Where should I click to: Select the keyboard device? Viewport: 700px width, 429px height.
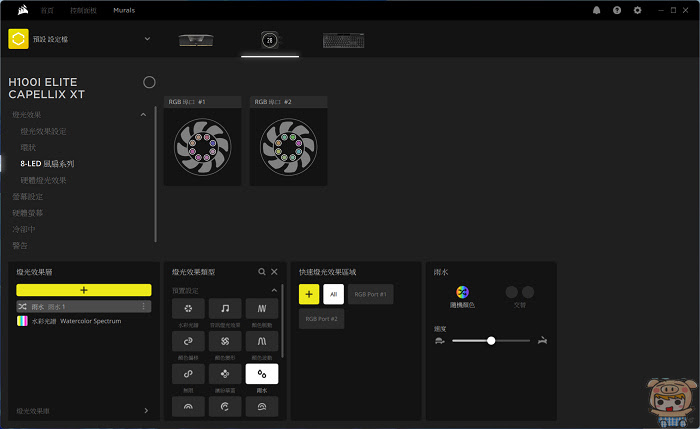tap(343, 41)
